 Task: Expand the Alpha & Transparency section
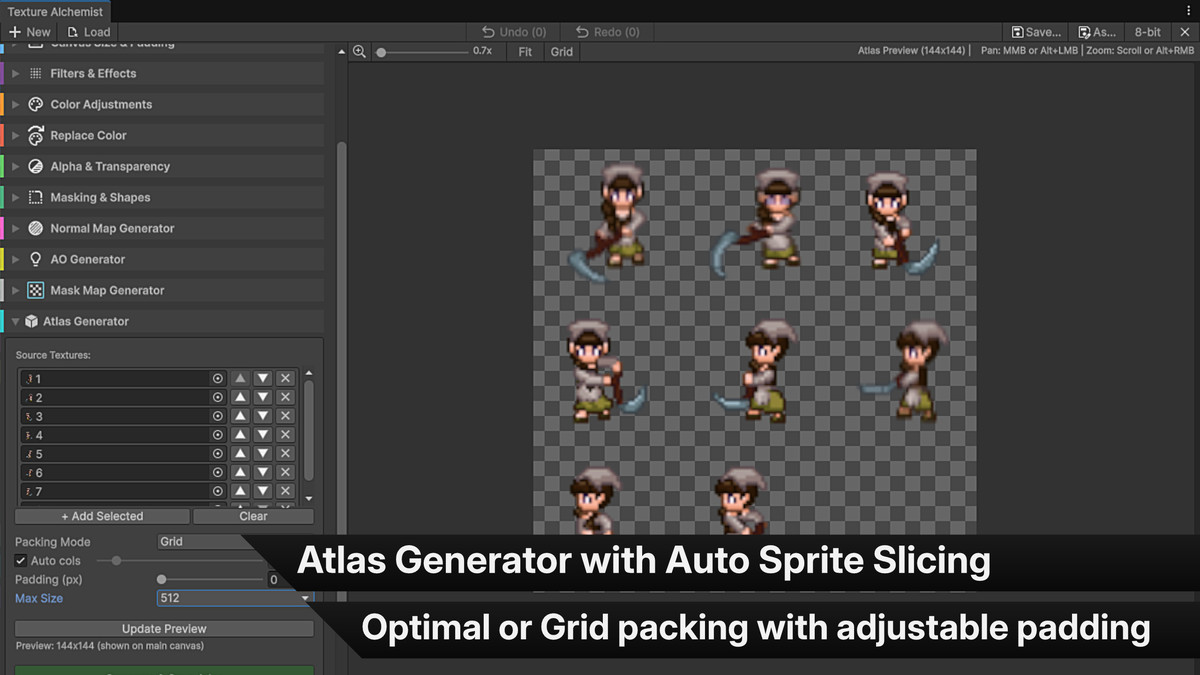164,166
